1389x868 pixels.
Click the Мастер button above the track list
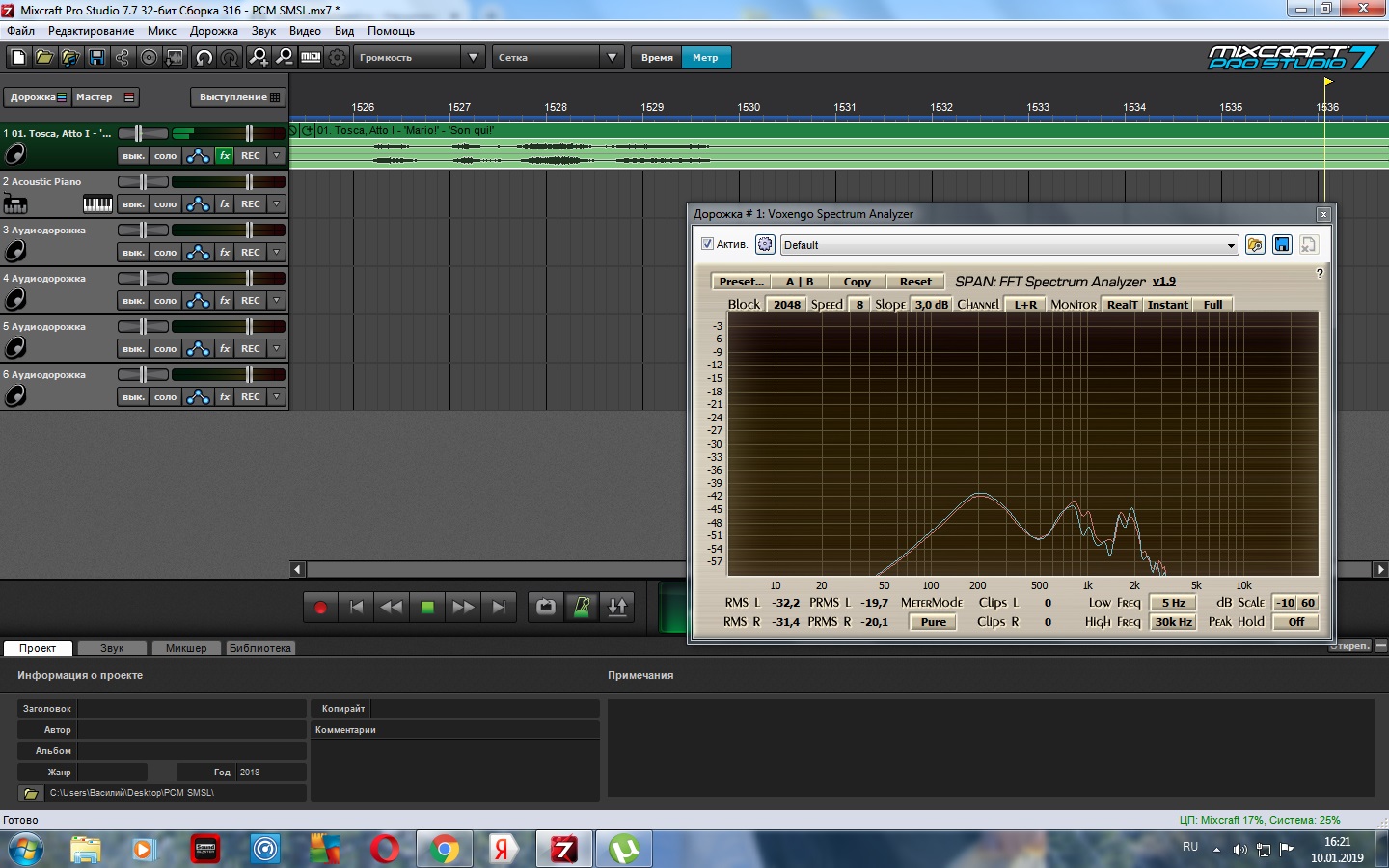pos(105,97)
